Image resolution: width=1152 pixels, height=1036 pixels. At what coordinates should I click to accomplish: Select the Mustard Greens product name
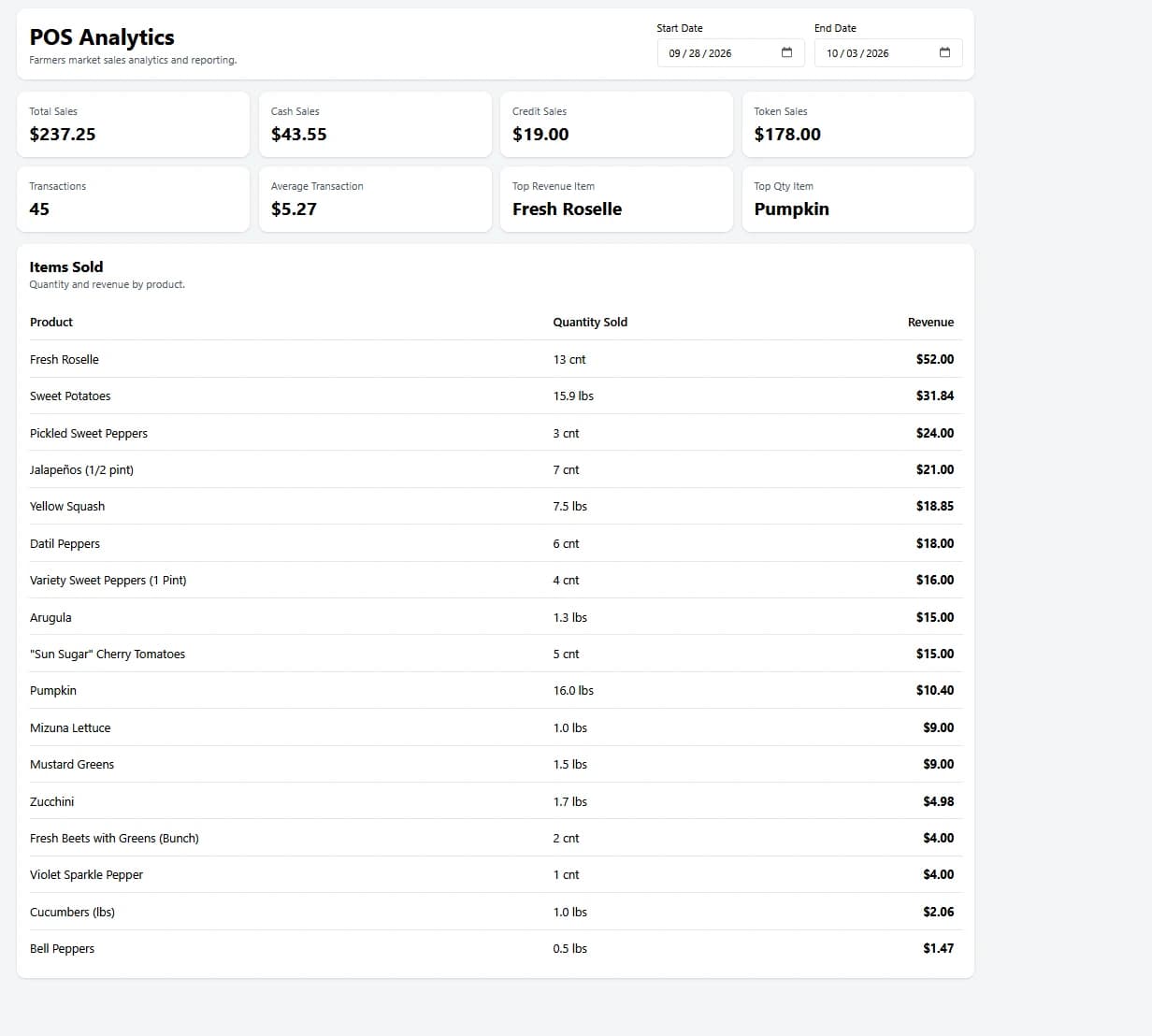[72, 764]
